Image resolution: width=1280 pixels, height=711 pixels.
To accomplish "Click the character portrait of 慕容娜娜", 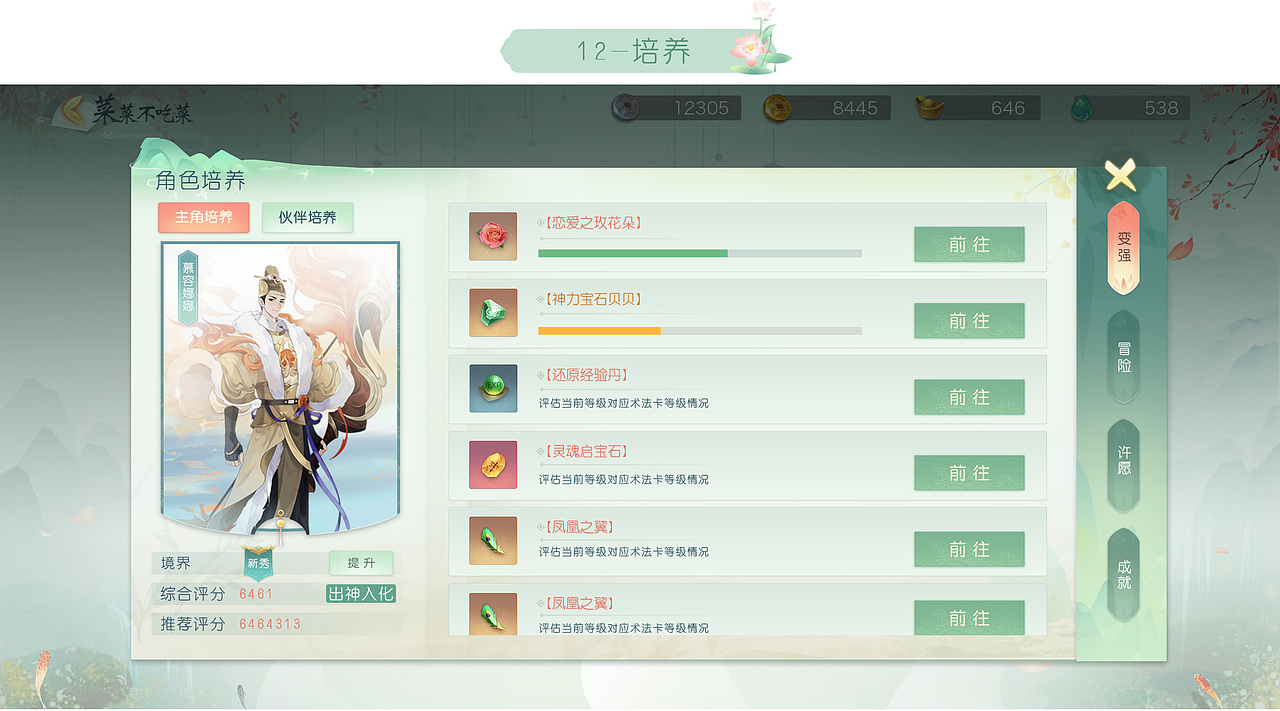I will click(x=280, y=388).
